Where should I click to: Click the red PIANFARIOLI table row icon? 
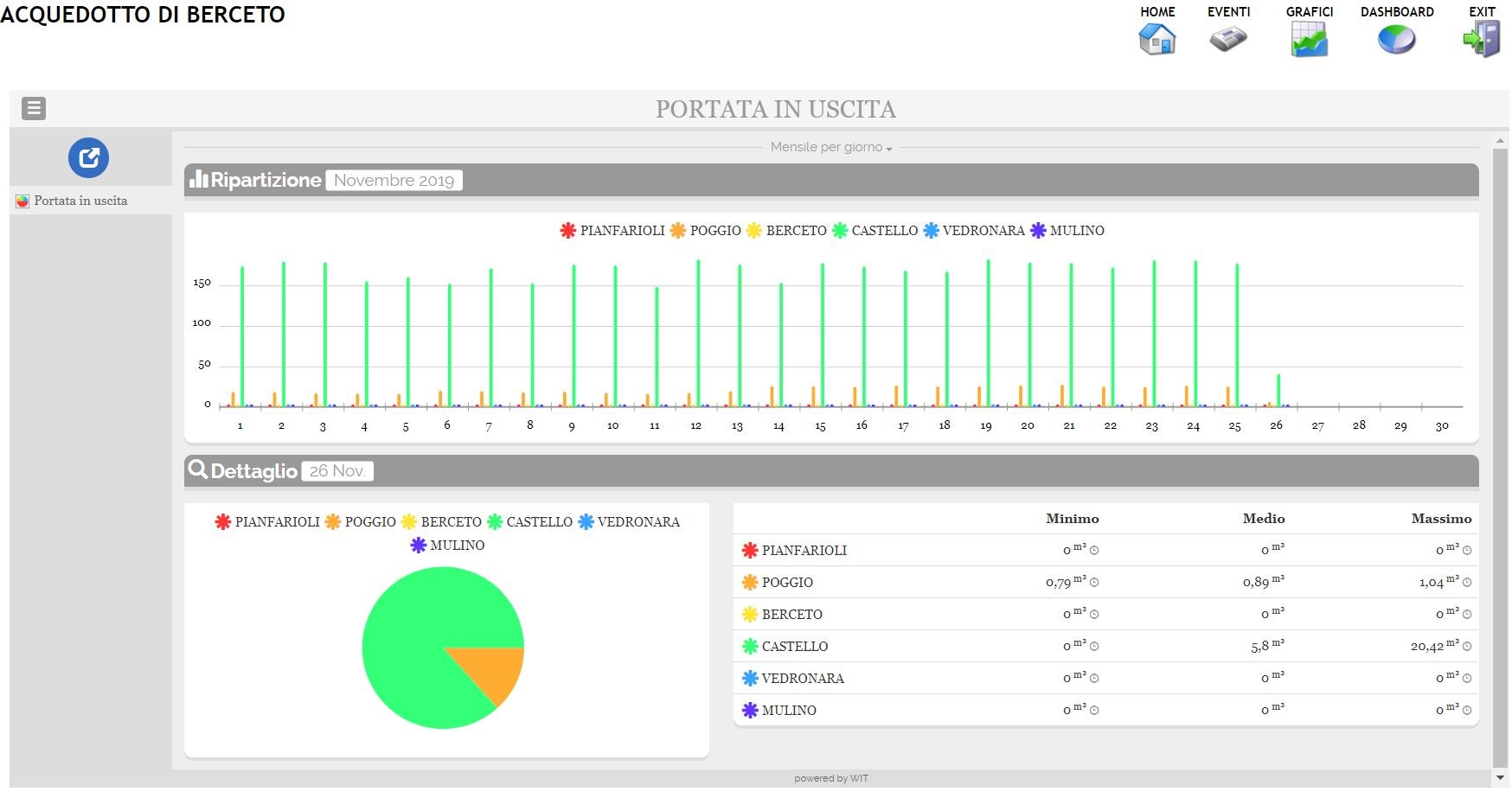pos(750,550)
